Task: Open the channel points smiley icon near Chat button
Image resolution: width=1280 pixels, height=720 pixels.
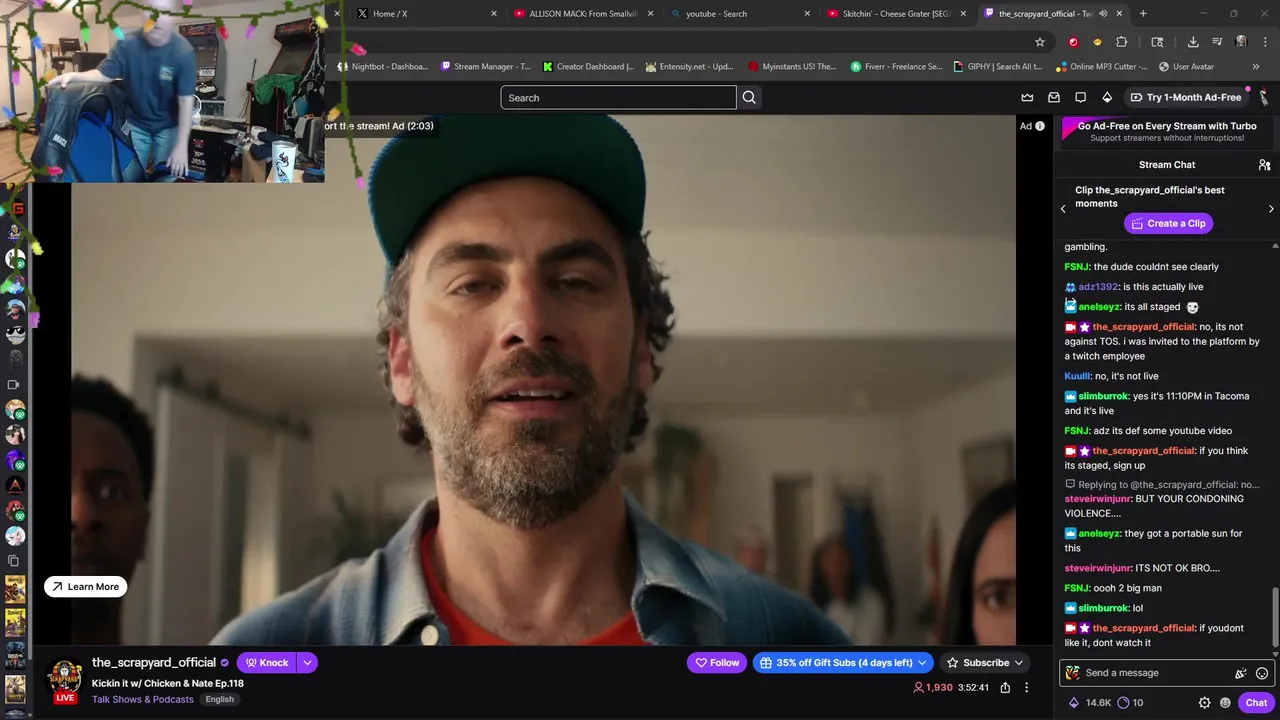Action: [x=1225, y=703]
